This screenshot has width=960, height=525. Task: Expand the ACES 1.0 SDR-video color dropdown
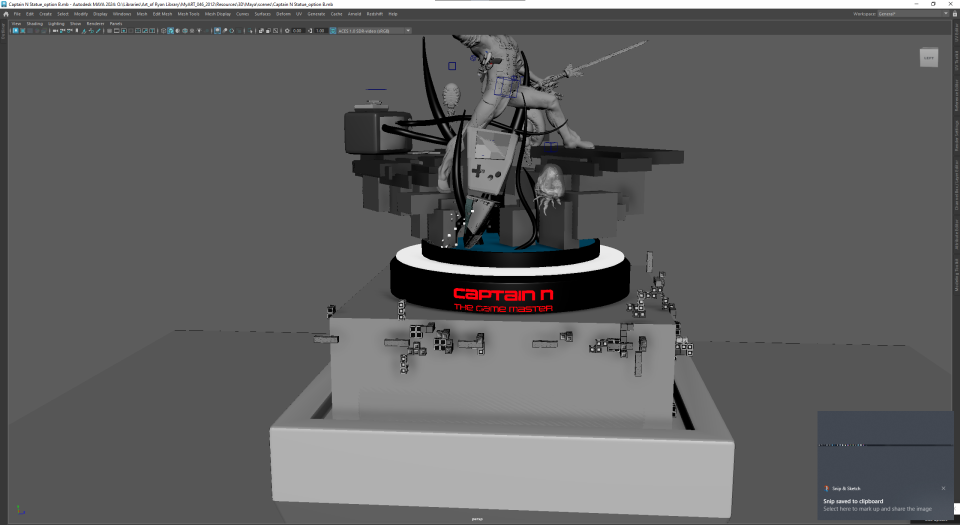click(374, 31)
